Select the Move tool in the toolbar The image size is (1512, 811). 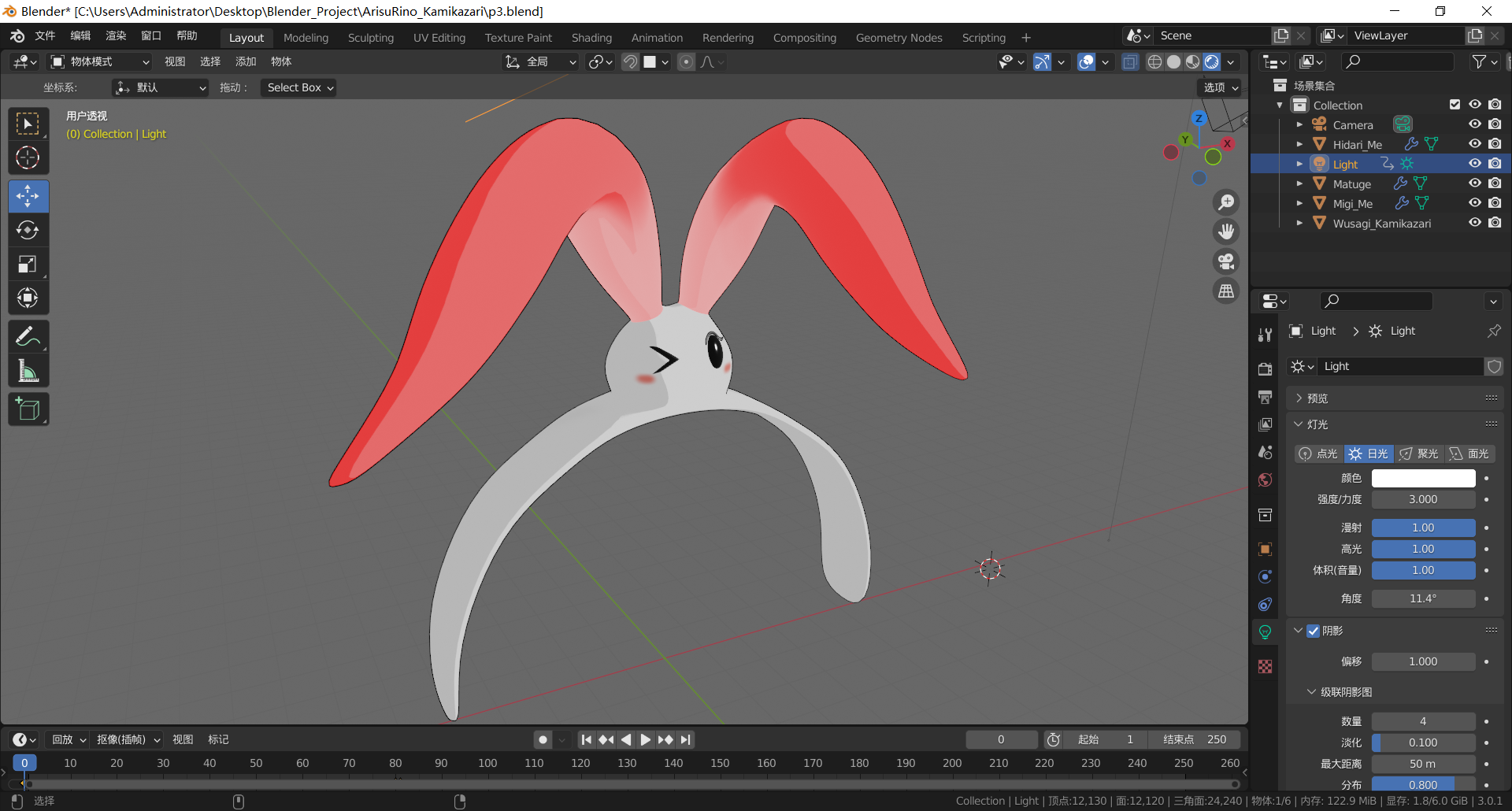[x=28, y=196]
